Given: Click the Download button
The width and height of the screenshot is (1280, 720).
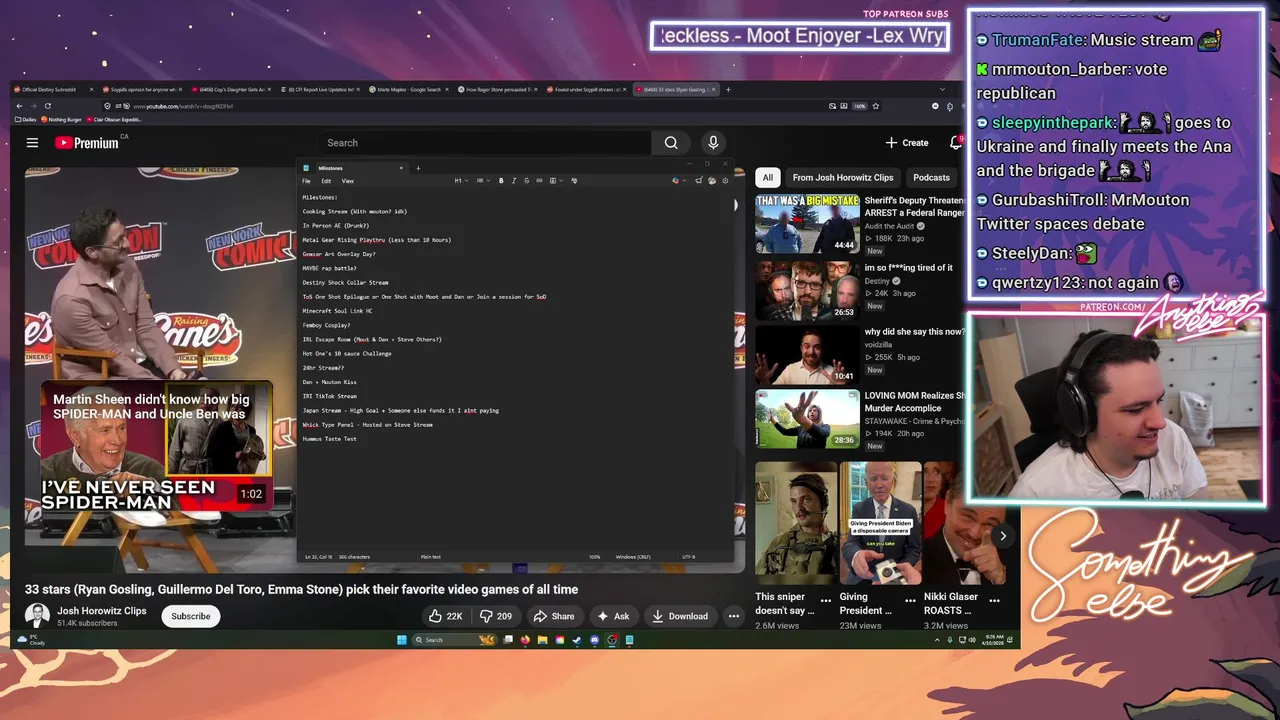Looking at the screenshot, I should coord(680,616).
